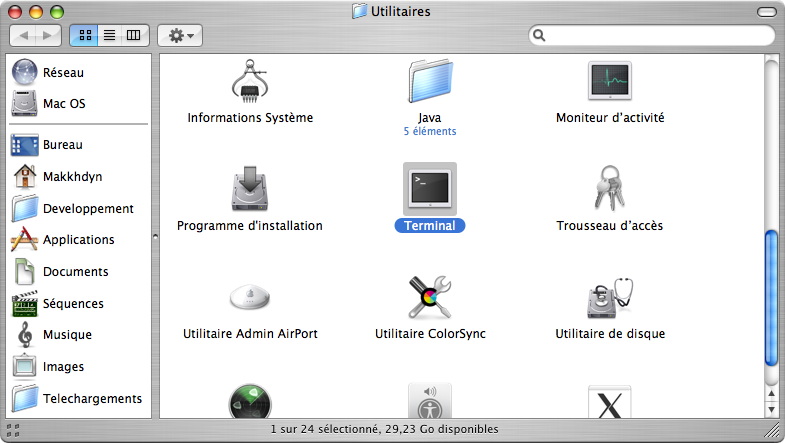Screen dimensions: 785x443
Task: Select the X11 application icon
Action: [610, 401]
